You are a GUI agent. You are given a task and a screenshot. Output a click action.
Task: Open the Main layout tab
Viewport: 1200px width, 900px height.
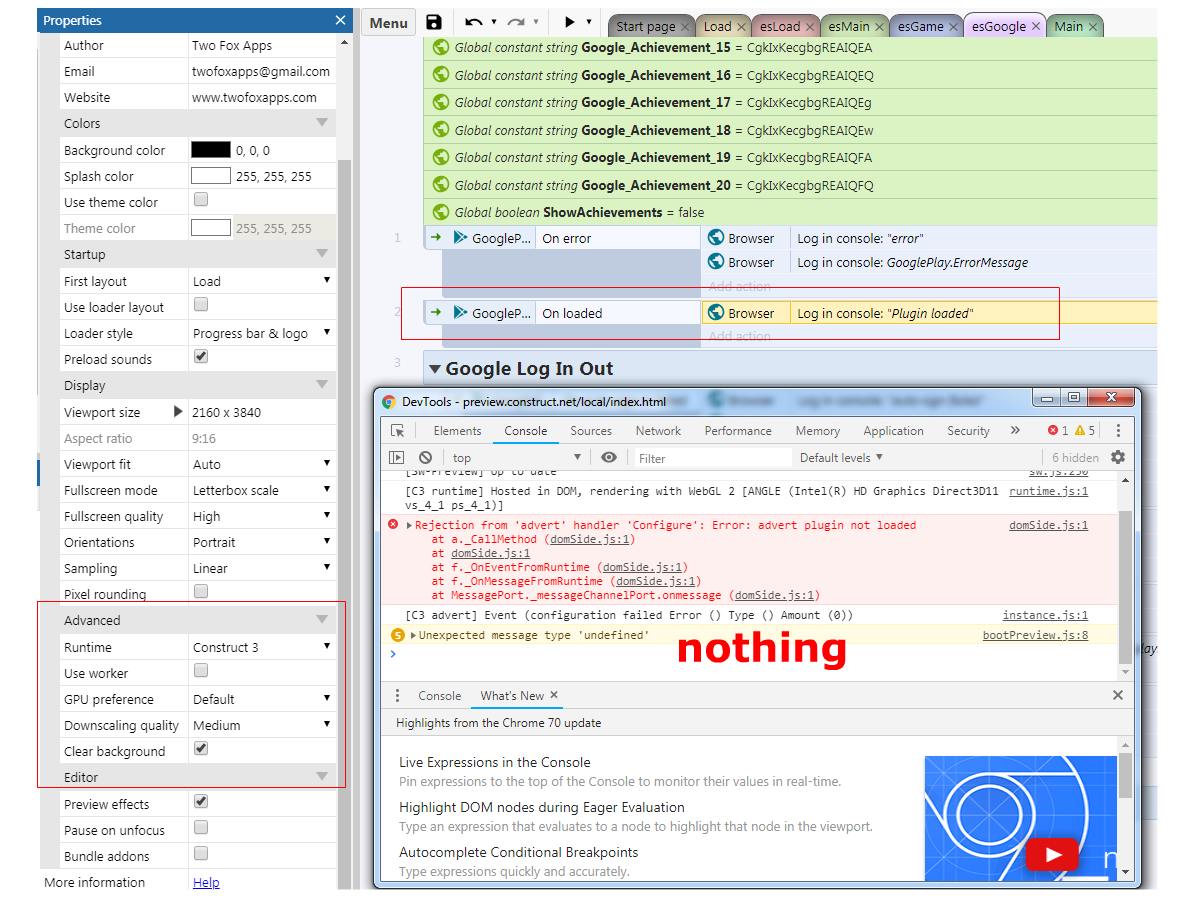1075,27
